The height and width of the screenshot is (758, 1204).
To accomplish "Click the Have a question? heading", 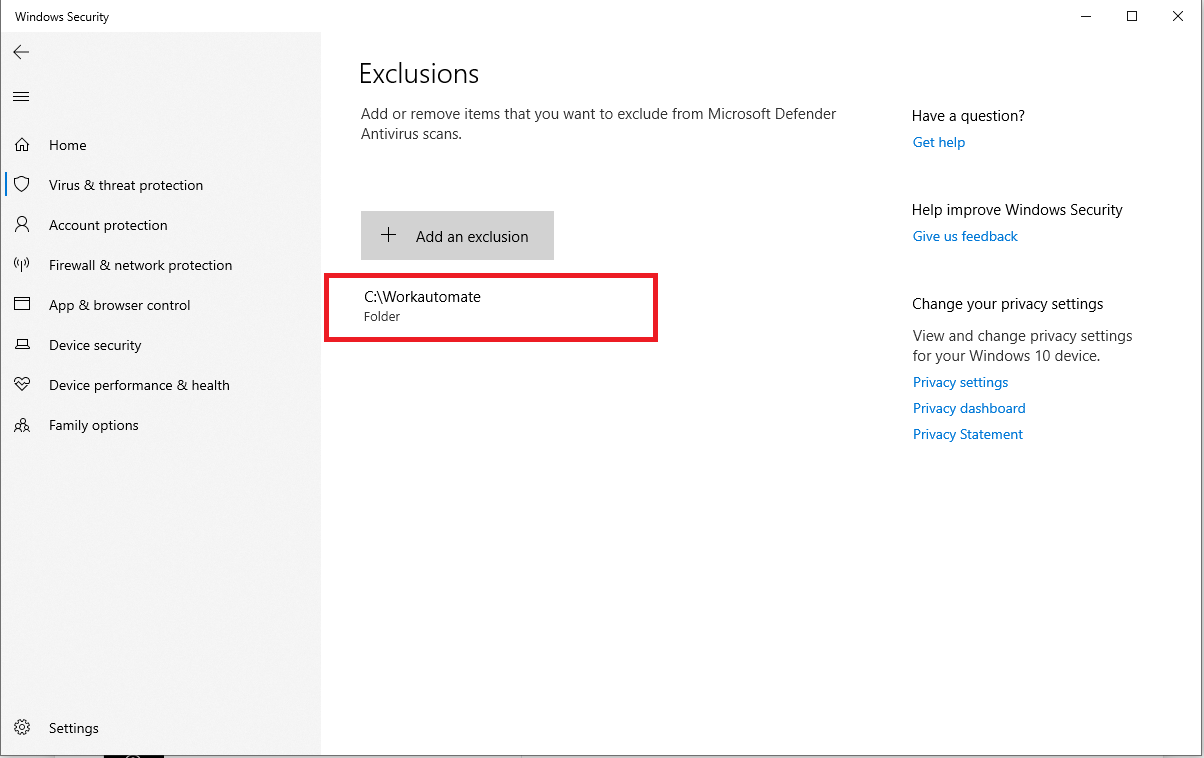I will coord(968,116).
